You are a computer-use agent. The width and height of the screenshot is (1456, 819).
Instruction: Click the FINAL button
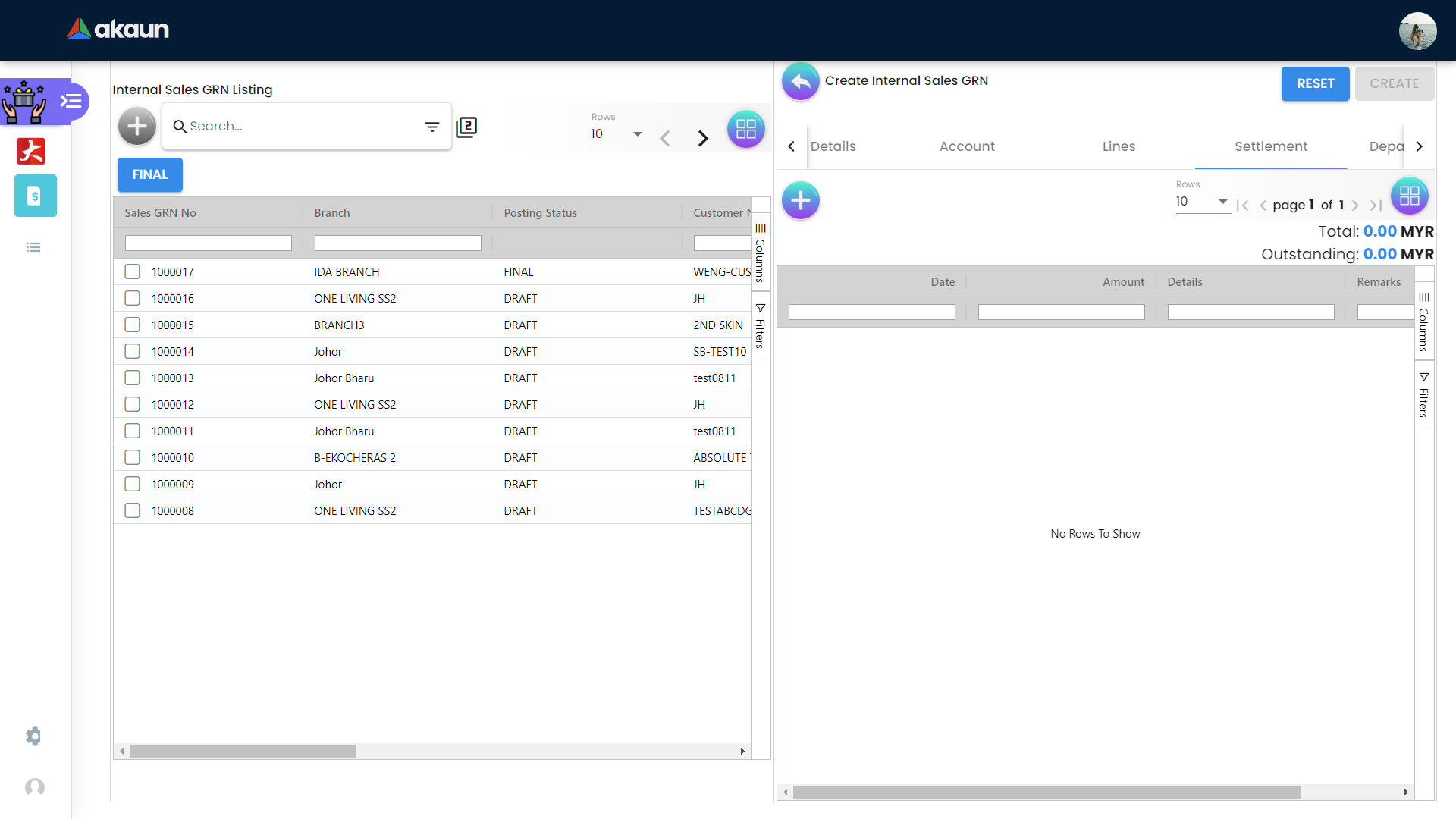150,175
